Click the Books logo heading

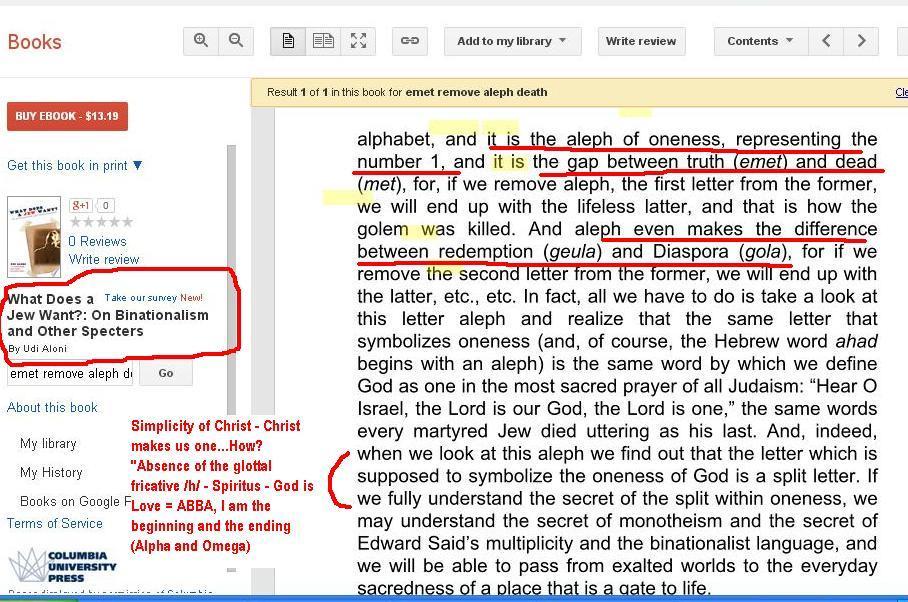[35, 42]
